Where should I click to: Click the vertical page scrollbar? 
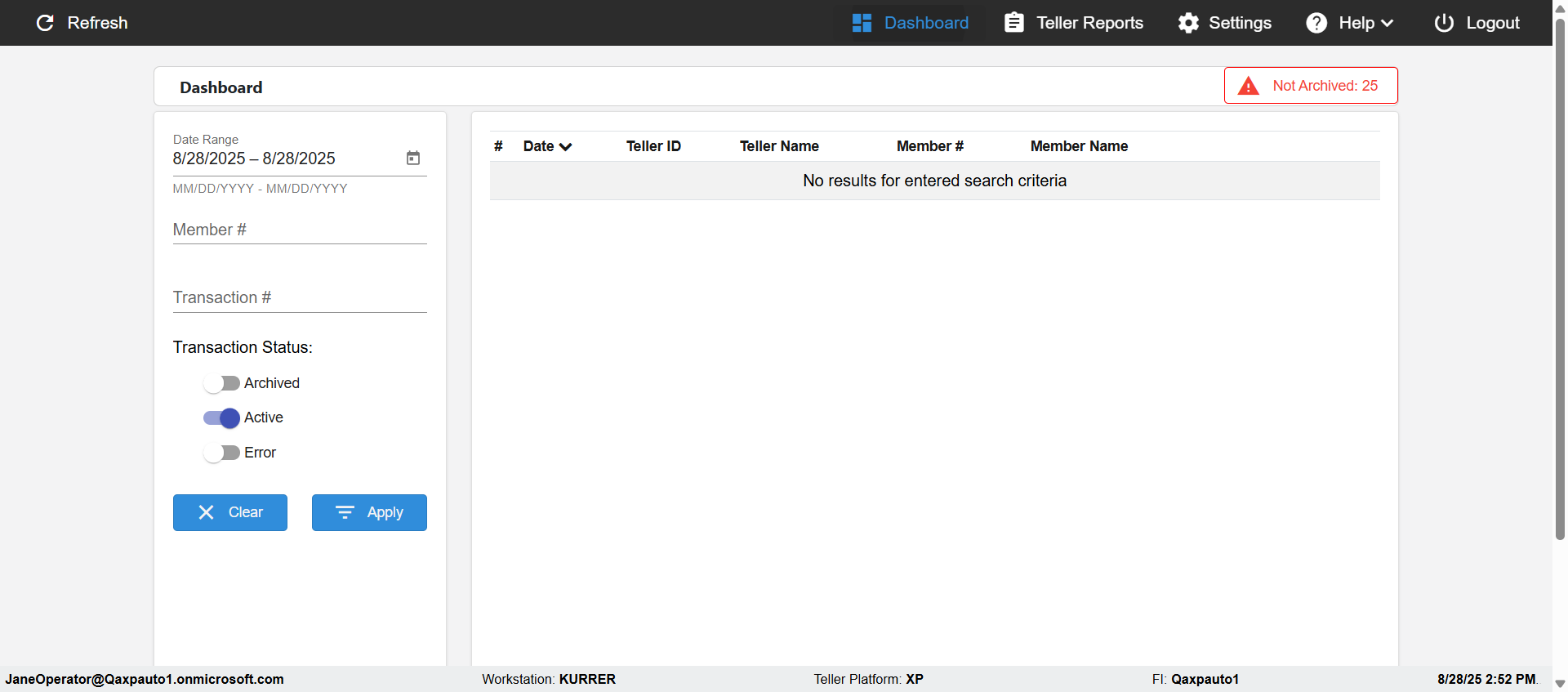pos(1560,278)
